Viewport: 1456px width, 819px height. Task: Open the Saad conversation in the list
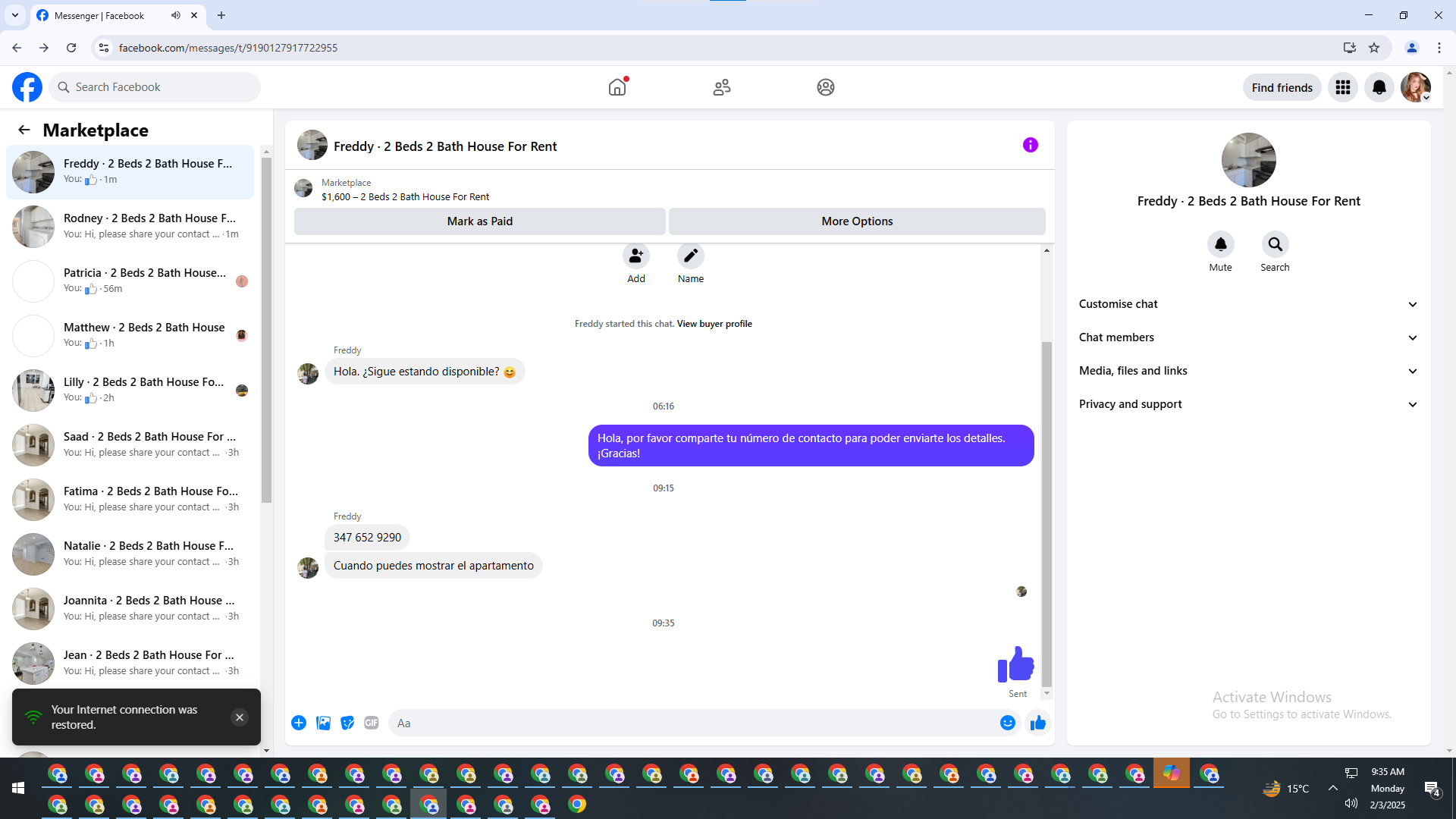[130, 445]
